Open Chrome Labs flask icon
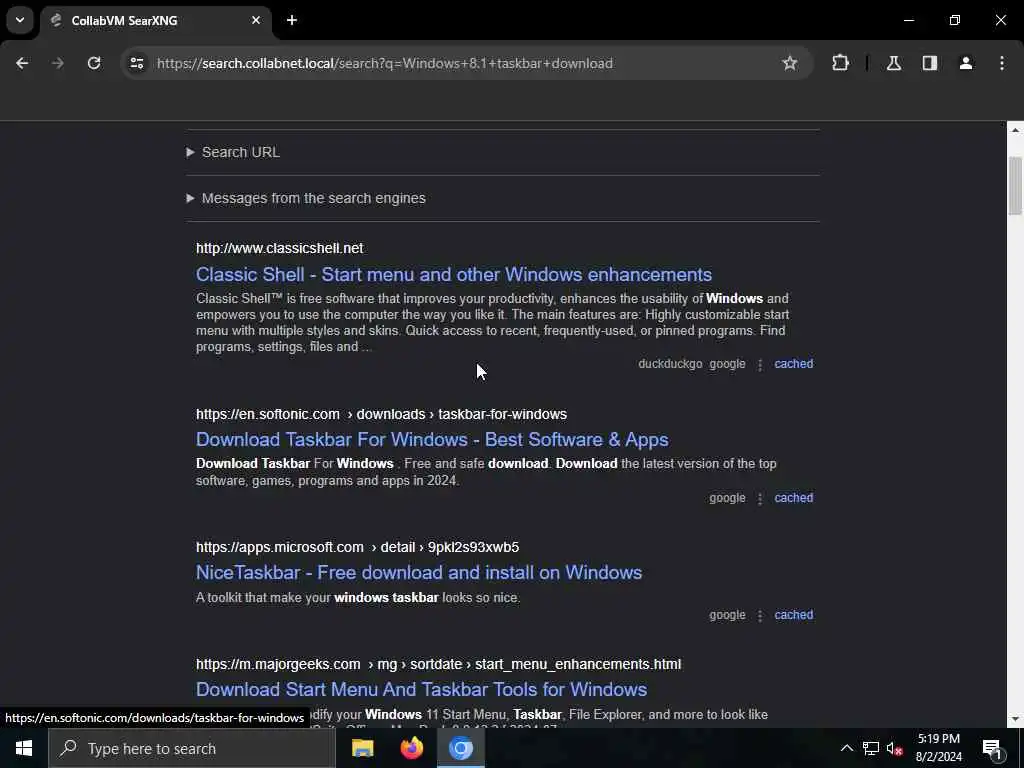1024x768 pixels. click(x=894, y=63)
